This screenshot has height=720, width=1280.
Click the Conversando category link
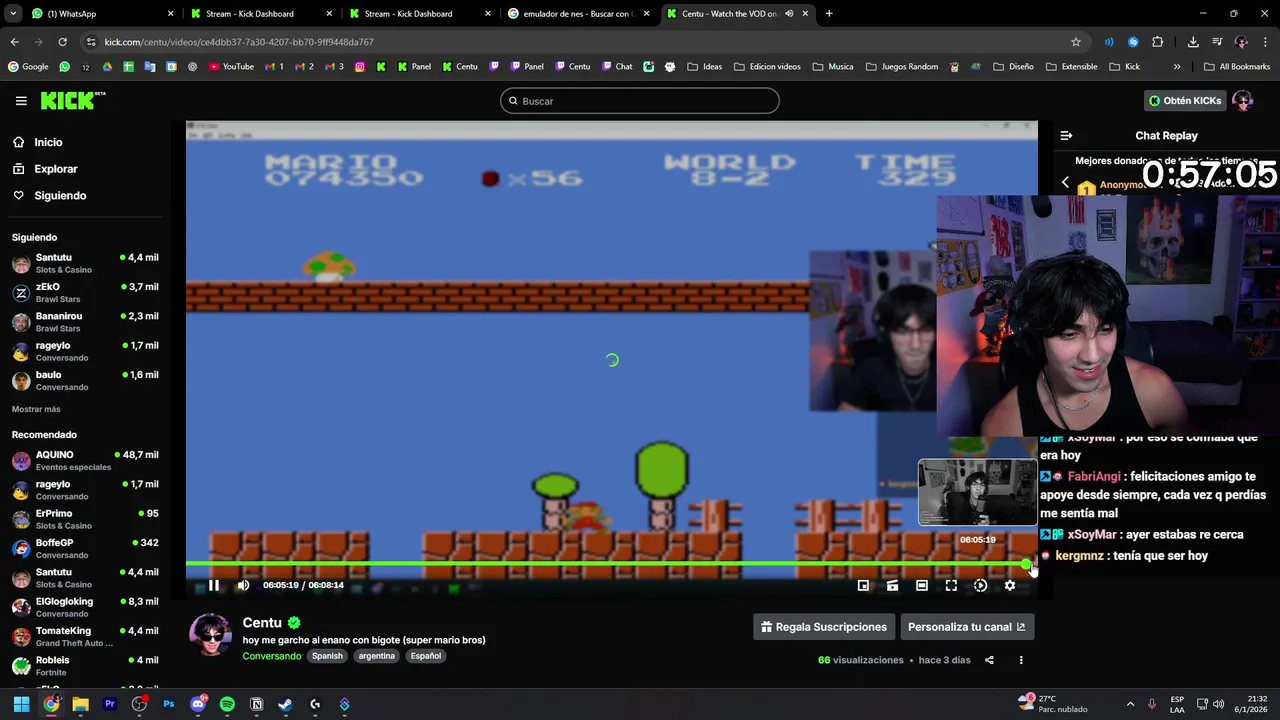[x=272, y=656]
